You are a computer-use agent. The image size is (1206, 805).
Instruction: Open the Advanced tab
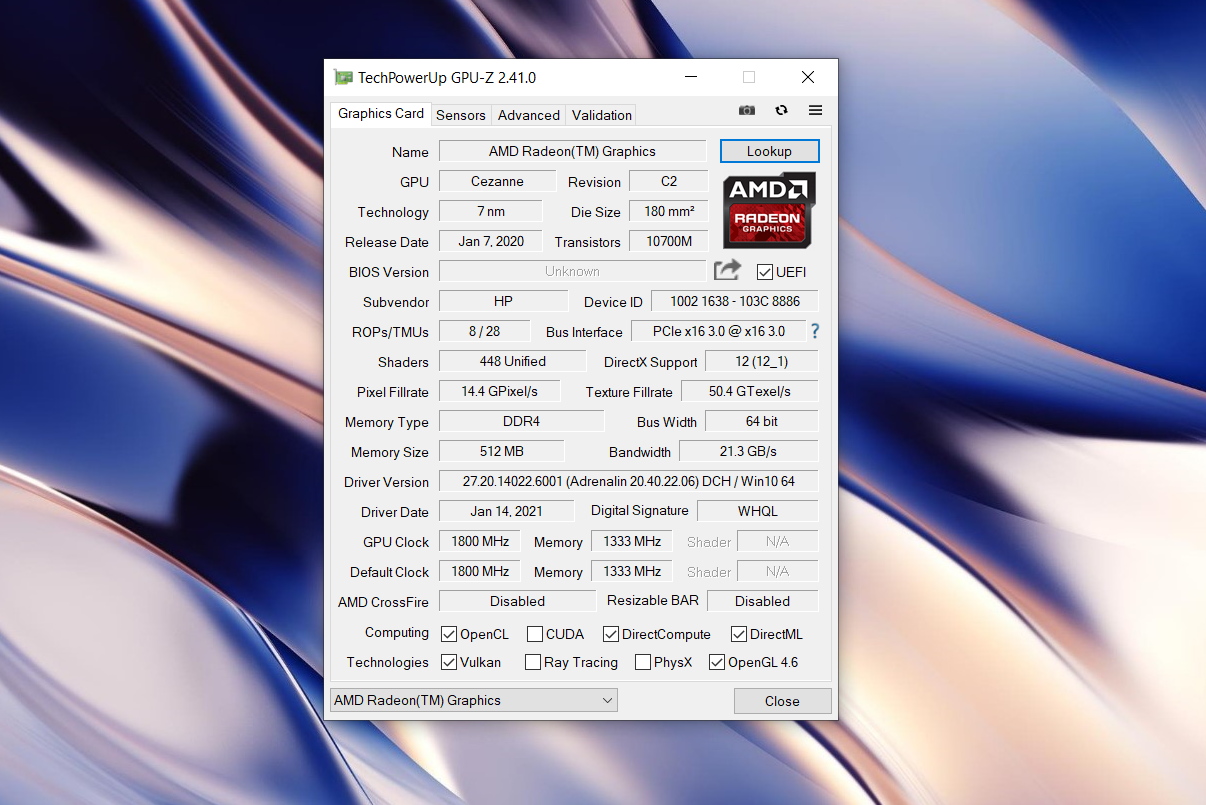click(x=529, y=115)
